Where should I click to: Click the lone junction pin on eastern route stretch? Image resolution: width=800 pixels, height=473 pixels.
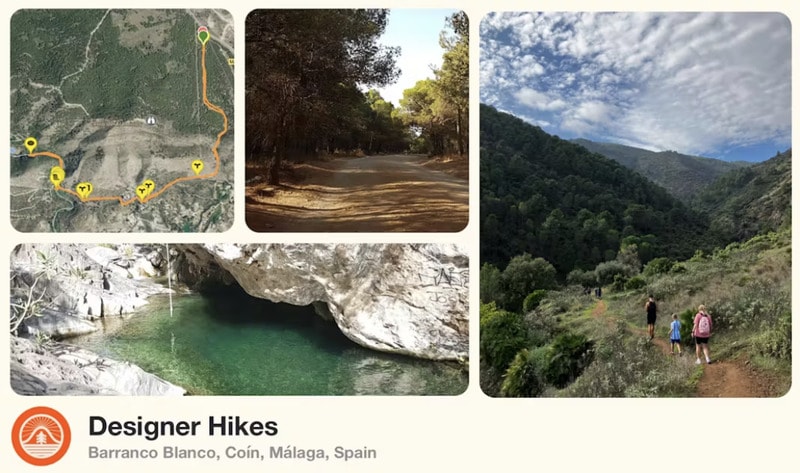197,166
